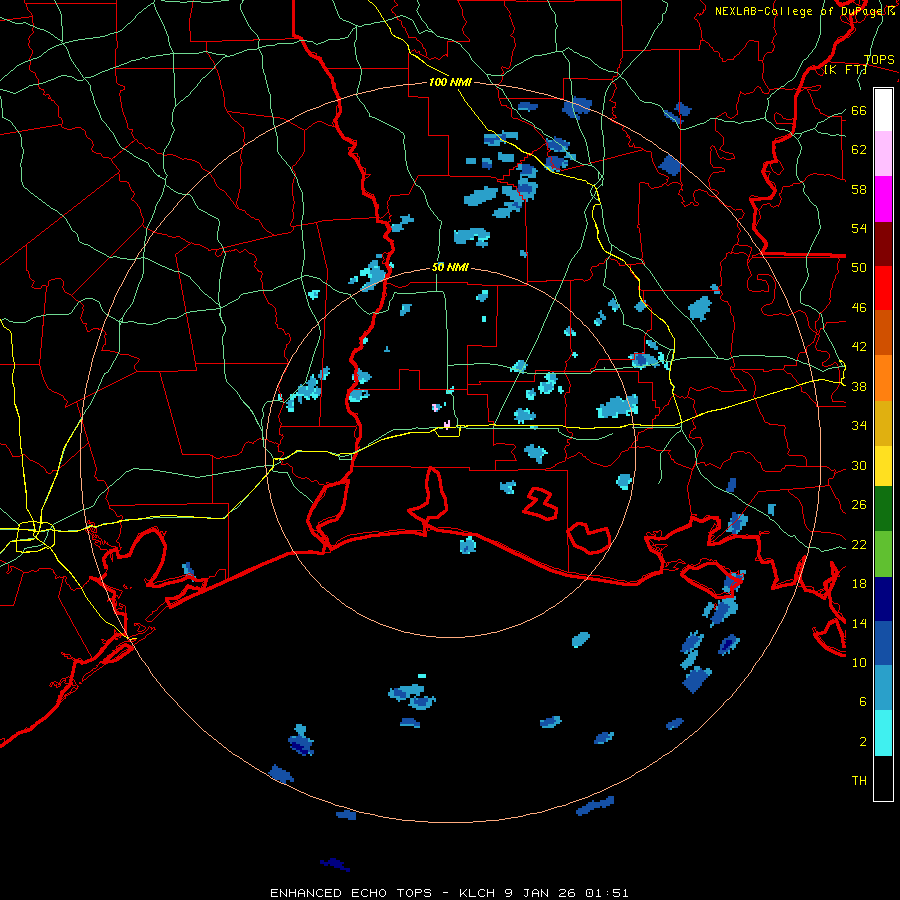The image size is (900, 900).
Task: Click the "30" legend value
Action: coord(859,465)
